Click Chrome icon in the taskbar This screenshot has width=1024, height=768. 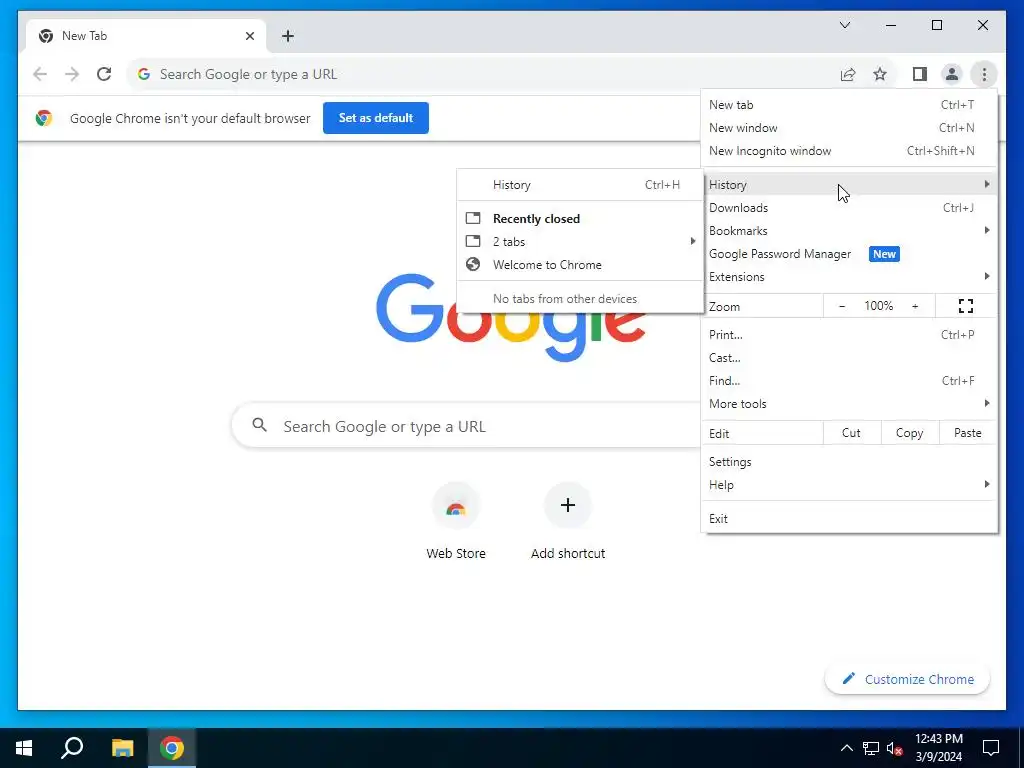pyautogui.click(x=172, y=748)
